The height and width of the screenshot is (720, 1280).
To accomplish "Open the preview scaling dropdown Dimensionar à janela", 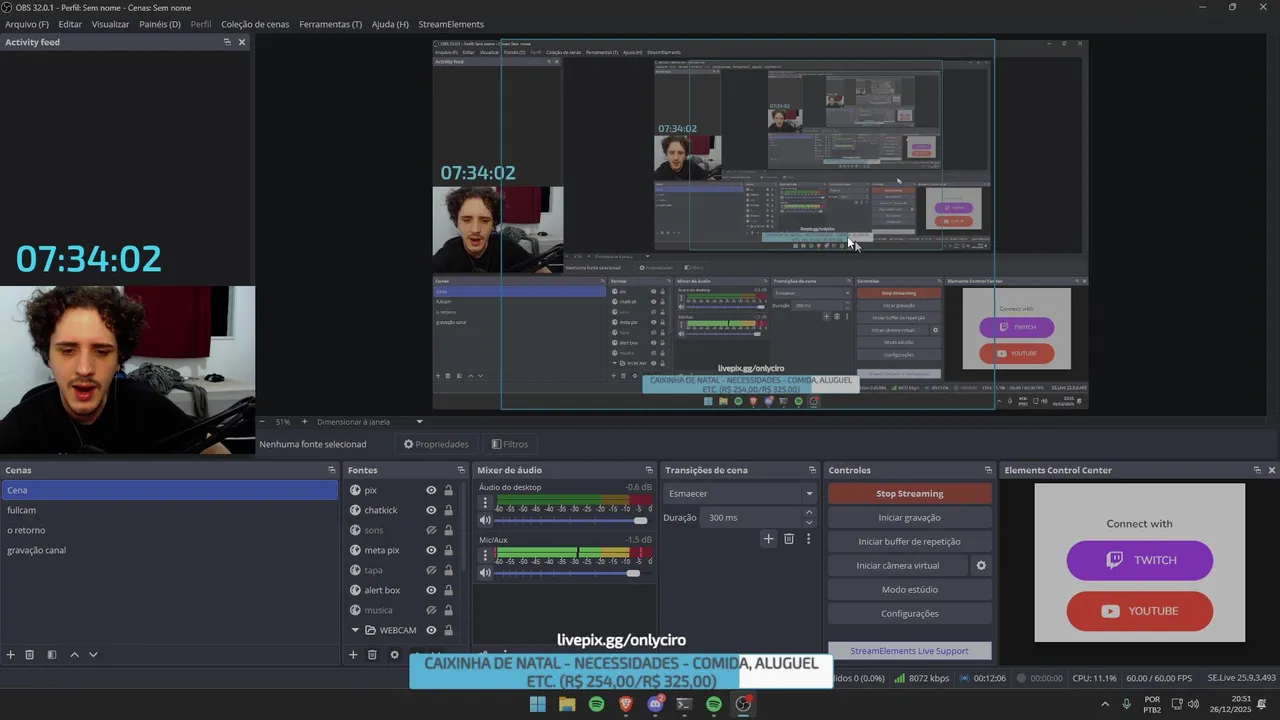I will [x=370, y=422].
